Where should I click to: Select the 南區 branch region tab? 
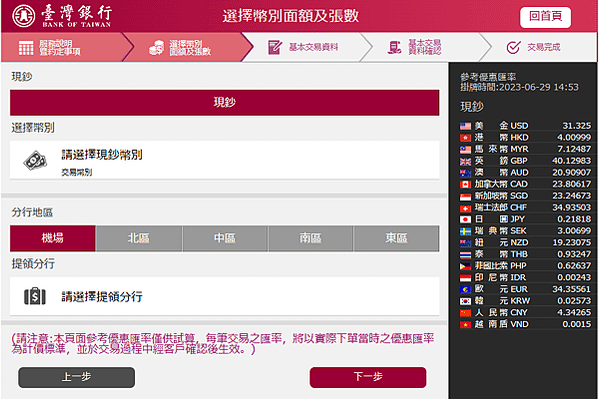coord(311,238)
